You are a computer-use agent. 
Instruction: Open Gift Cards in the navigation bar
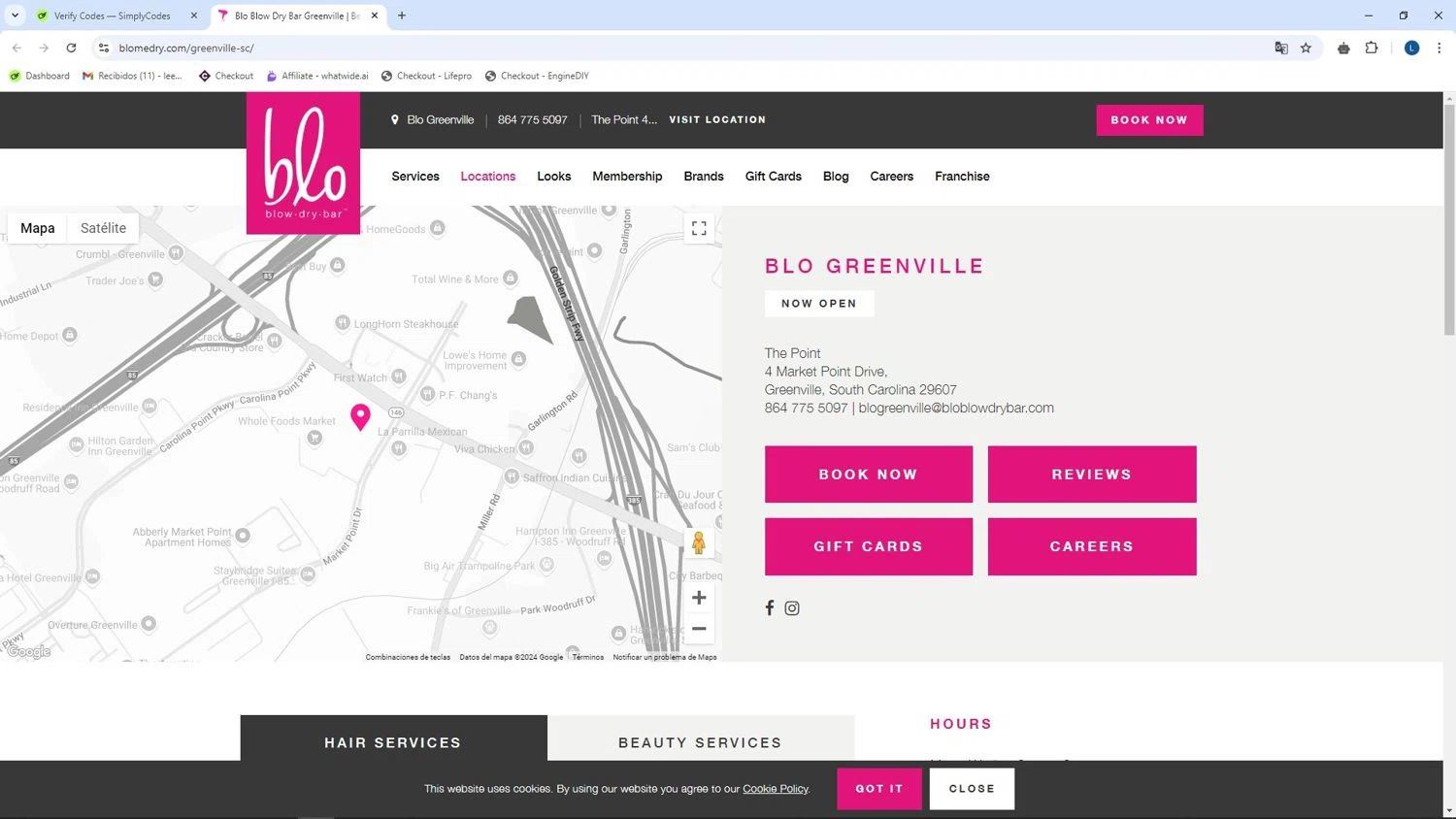point(774,177)
